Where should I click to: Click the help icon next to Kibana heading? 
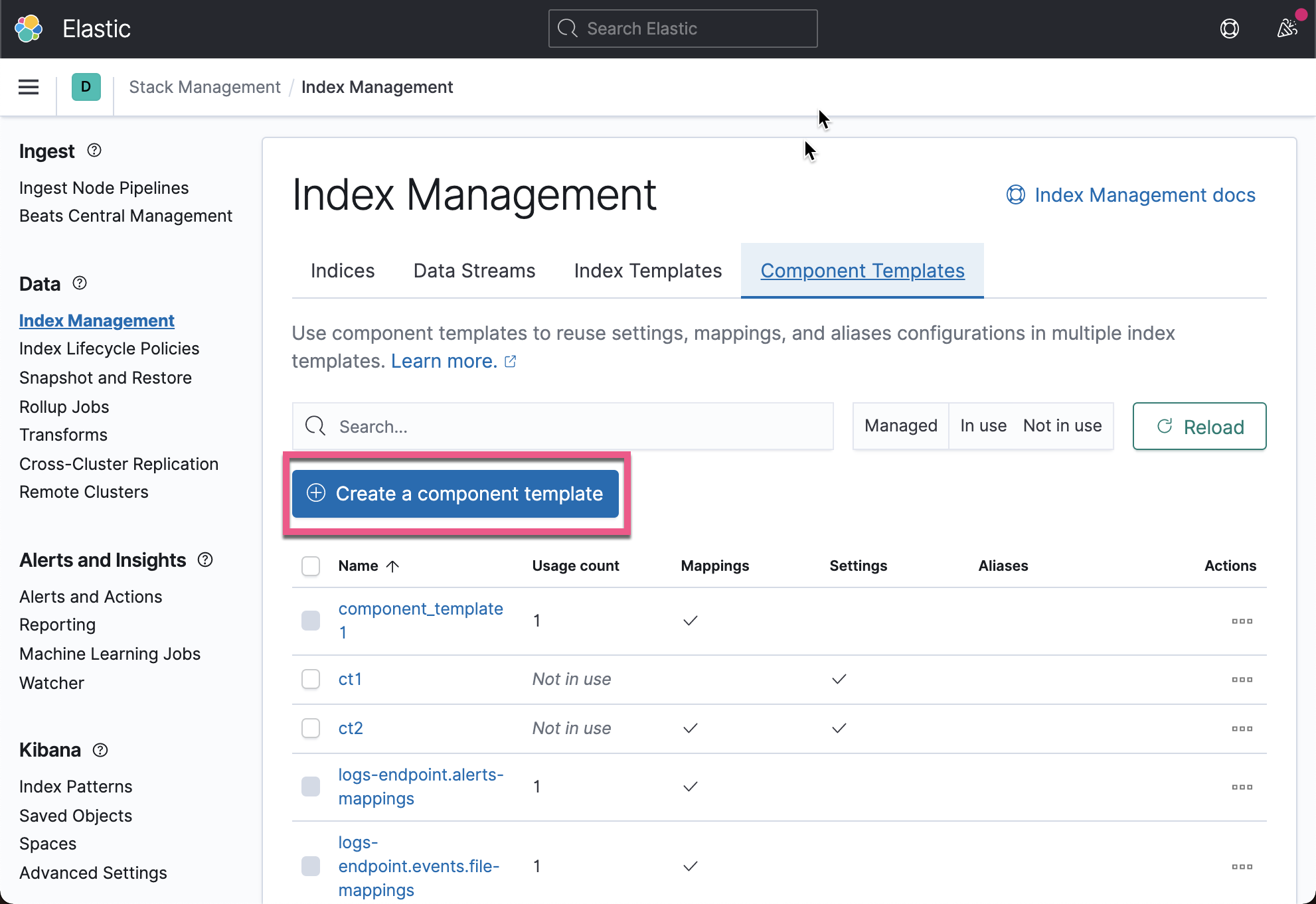(100, 750)
